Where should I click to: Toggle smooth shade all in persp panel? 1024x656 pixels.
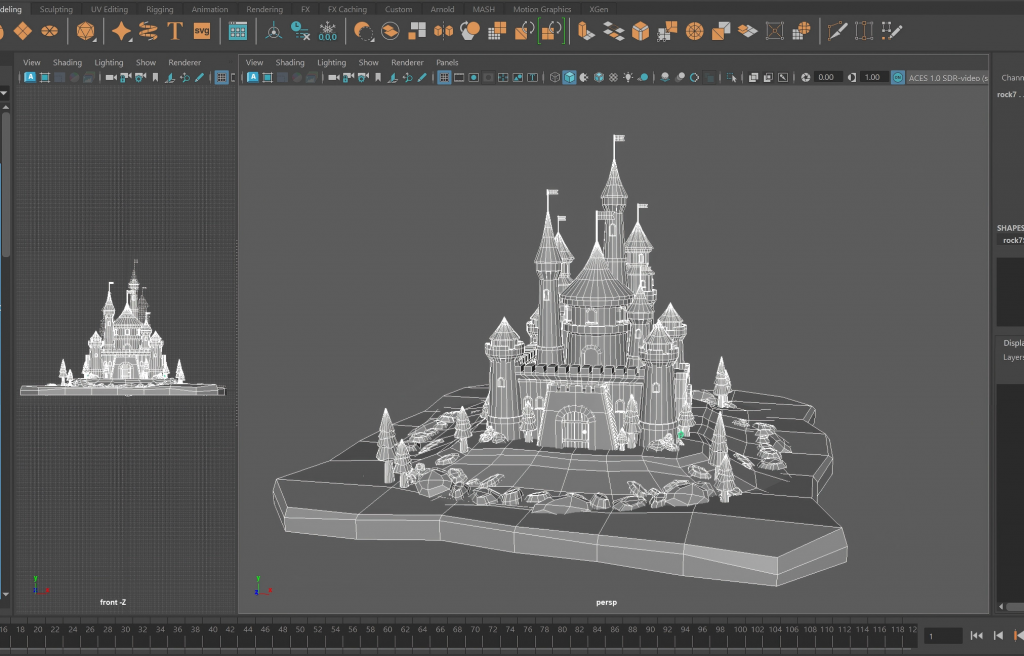569,77
